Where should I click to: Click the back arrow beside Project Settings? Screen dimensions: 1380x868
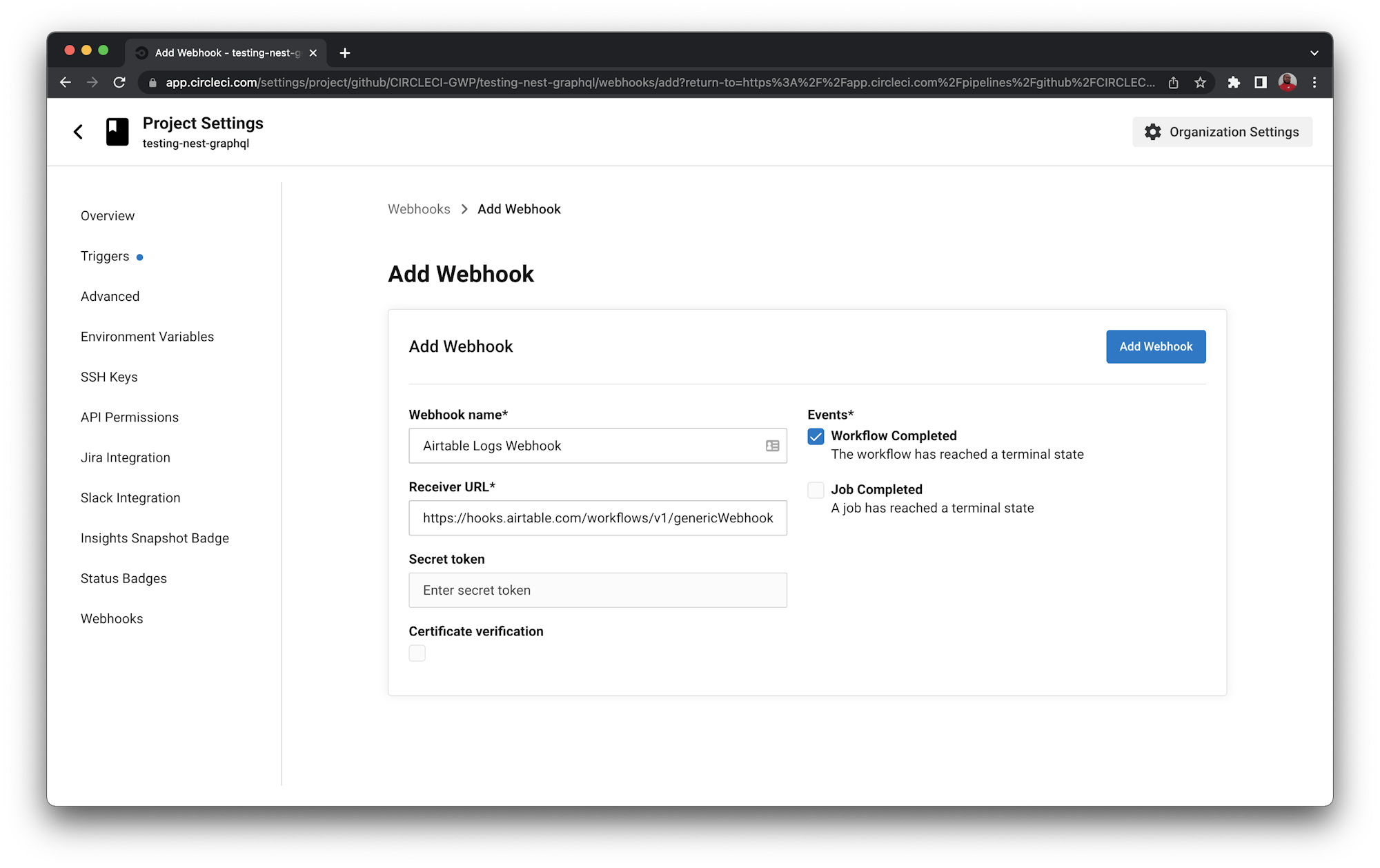click(x=78, y=131)
